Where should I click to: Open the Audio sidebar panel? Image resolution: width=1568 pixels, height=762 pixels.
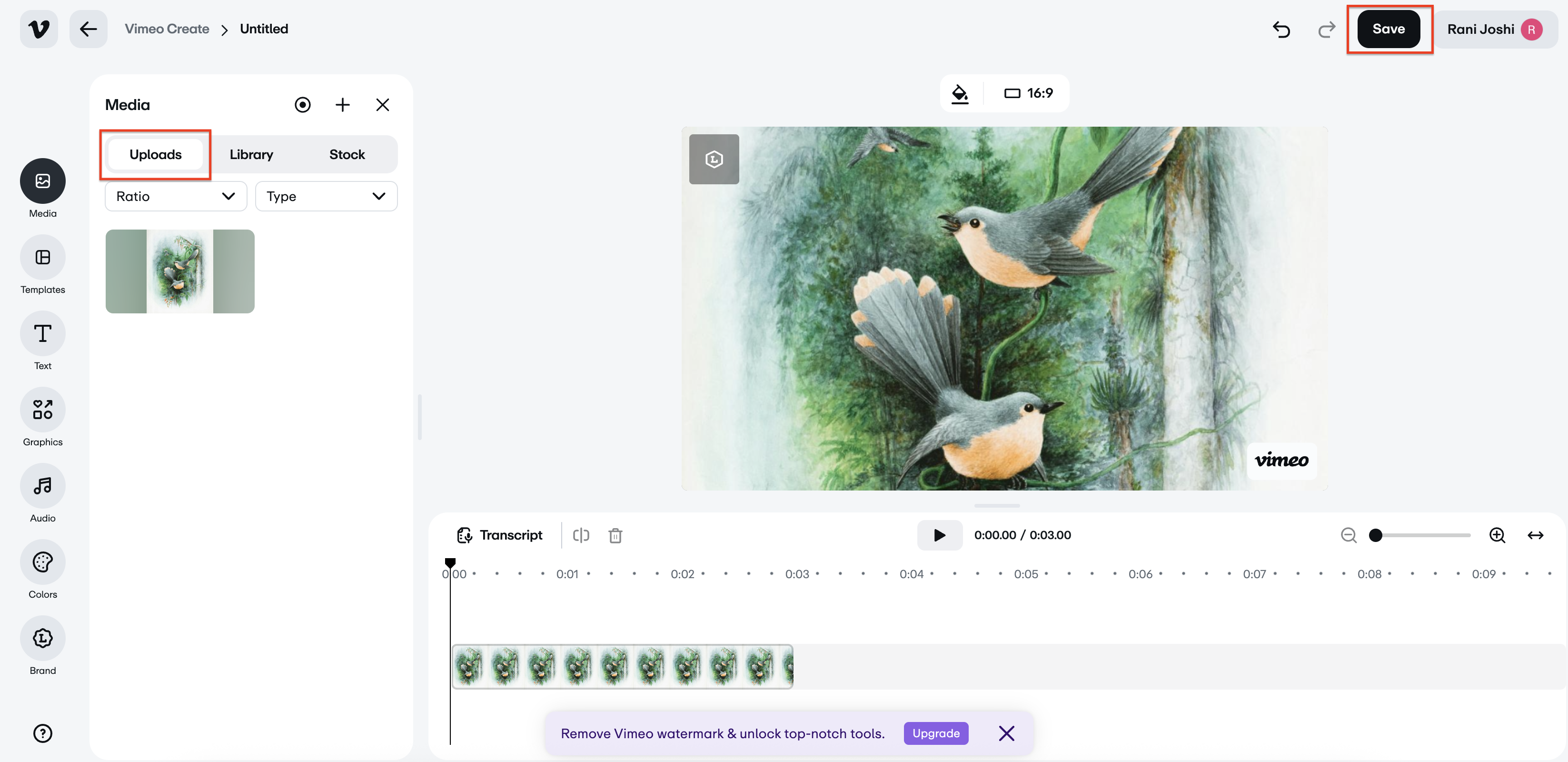tap(43, 486)
